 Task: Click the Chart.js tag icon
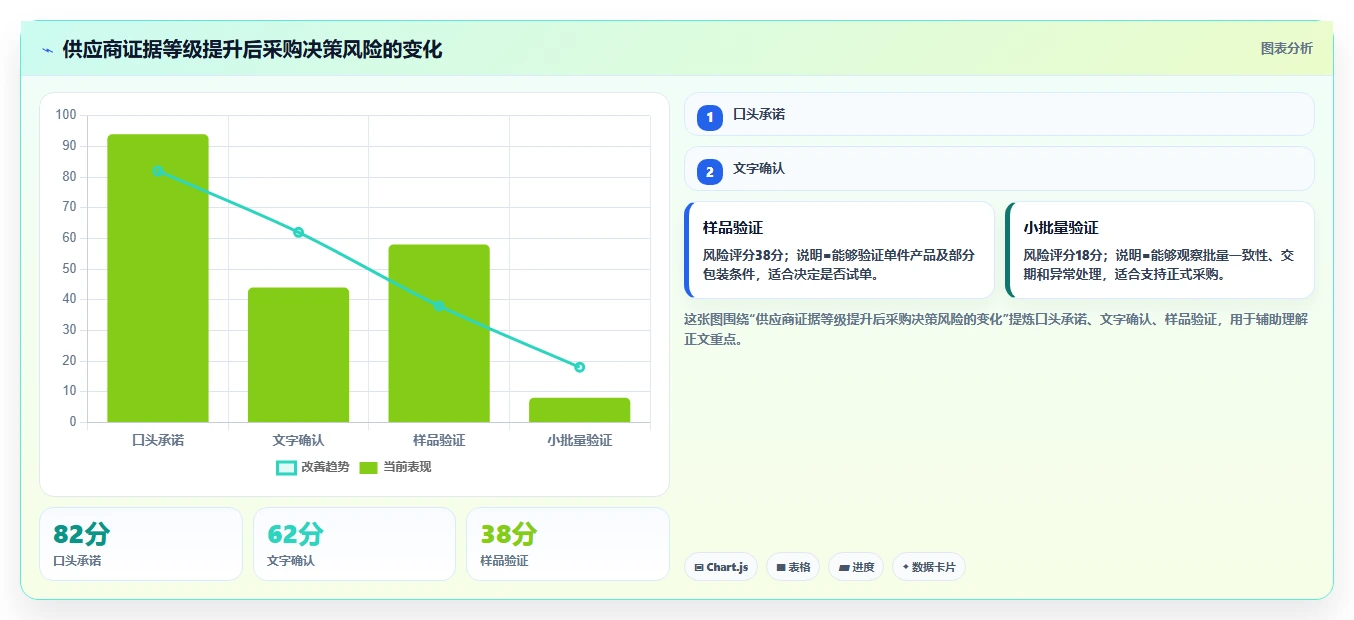699,567
